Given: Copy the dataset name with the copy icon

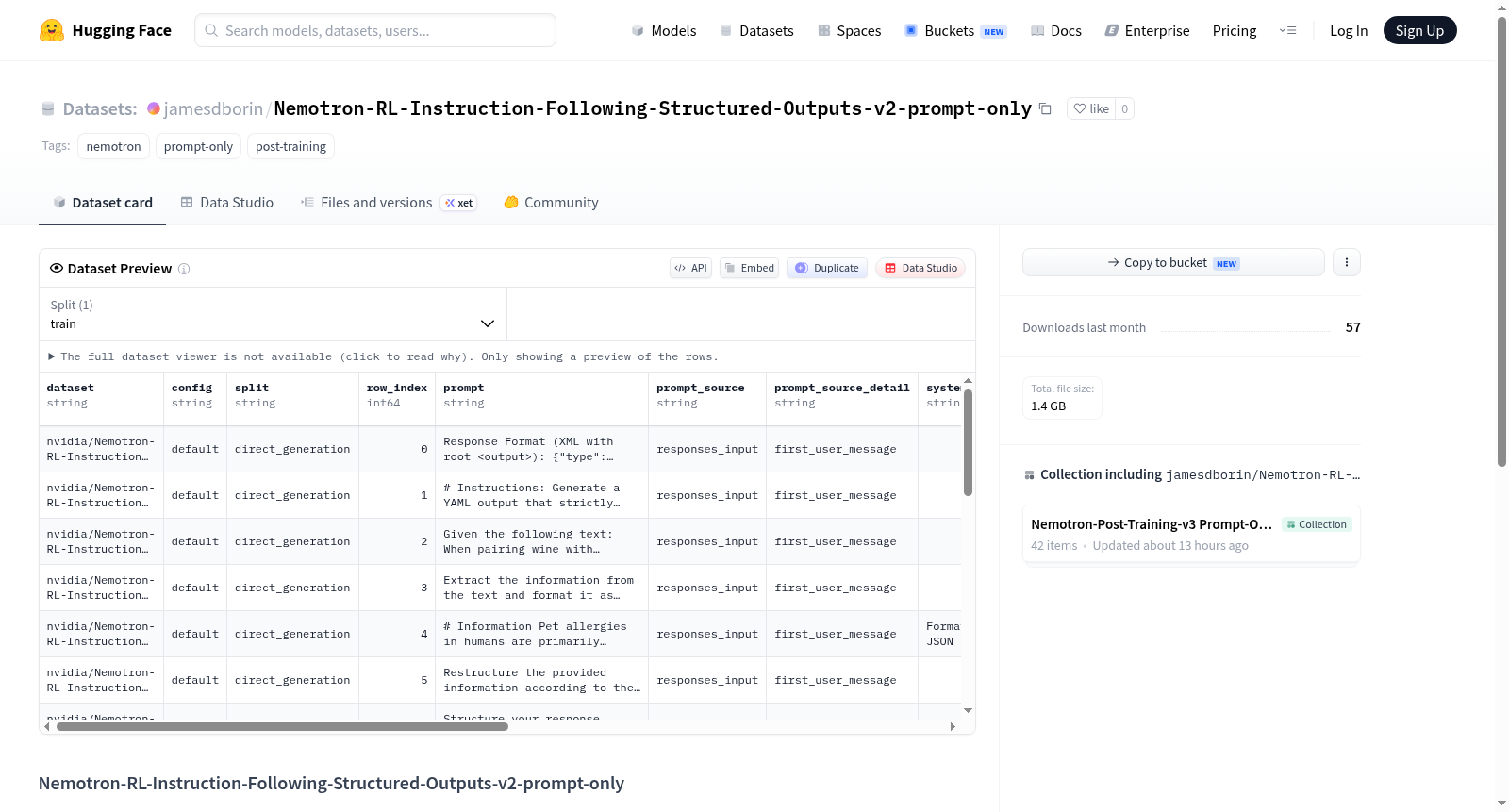Looking at the screenshot, I should 1045,108.
